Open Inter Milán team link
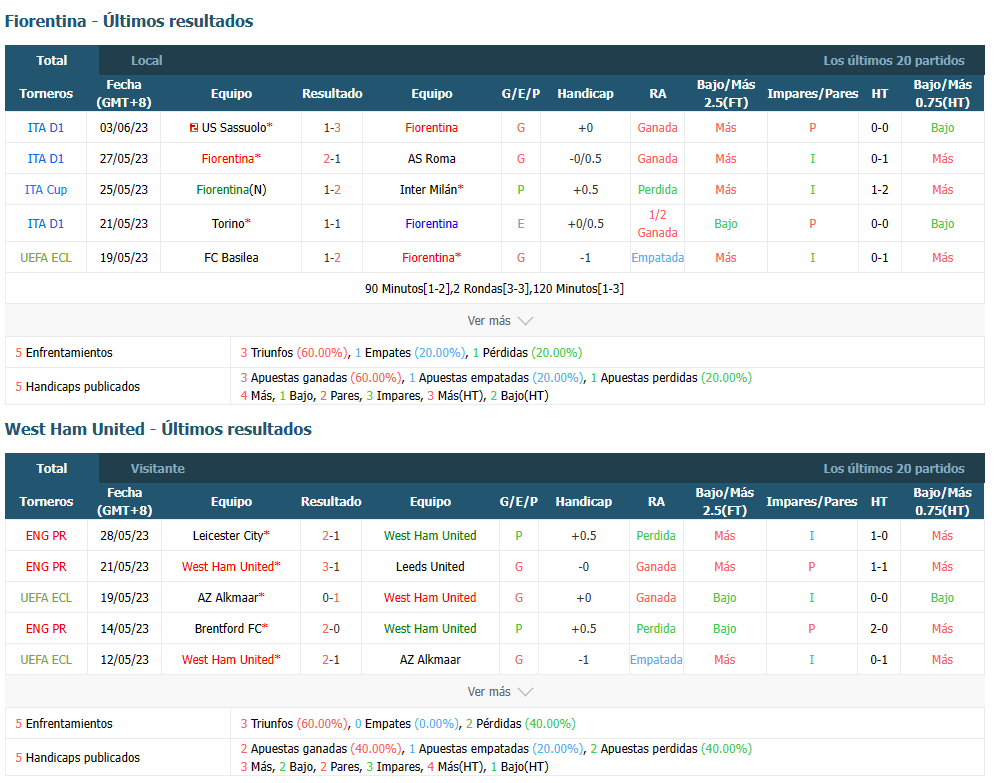The height and width of the screenshot is (783, 994). (429, 190)
